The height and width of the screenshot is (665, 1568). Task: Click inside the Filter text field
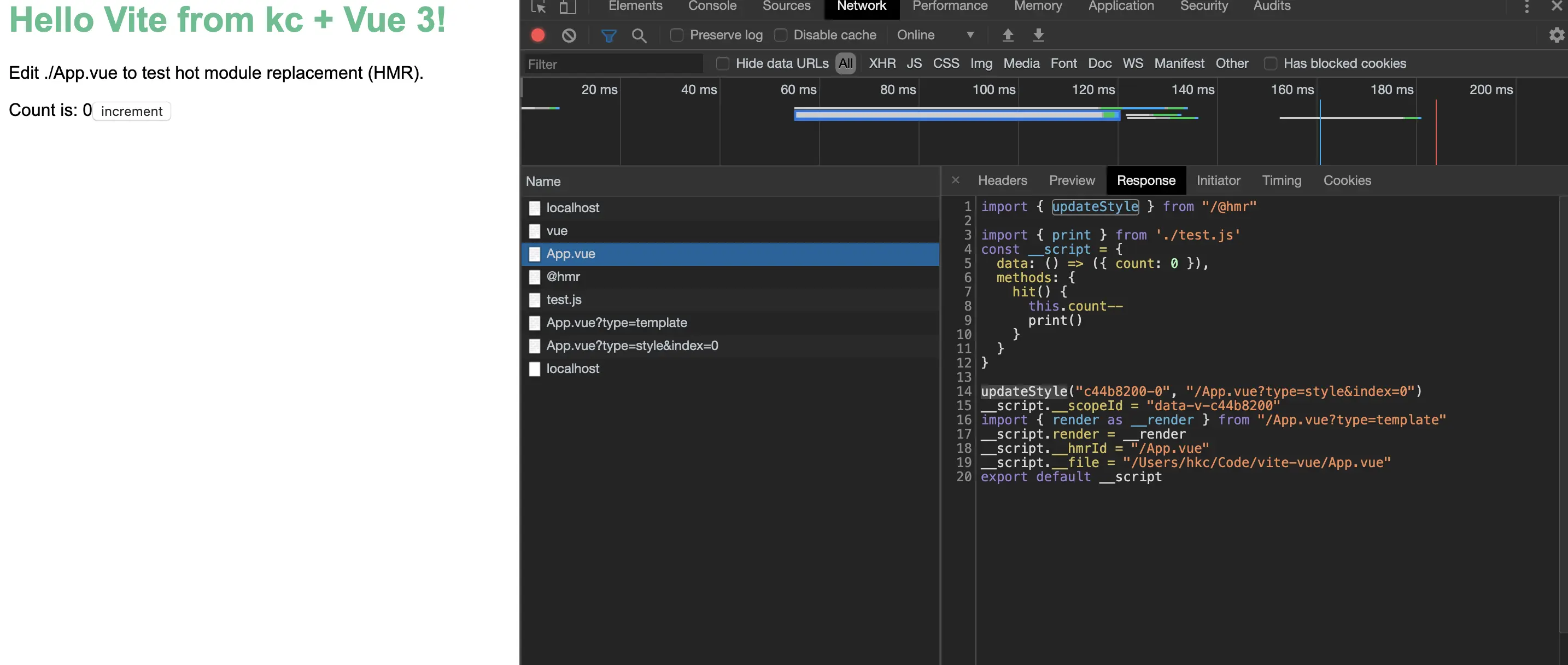(x=612, y=64)
